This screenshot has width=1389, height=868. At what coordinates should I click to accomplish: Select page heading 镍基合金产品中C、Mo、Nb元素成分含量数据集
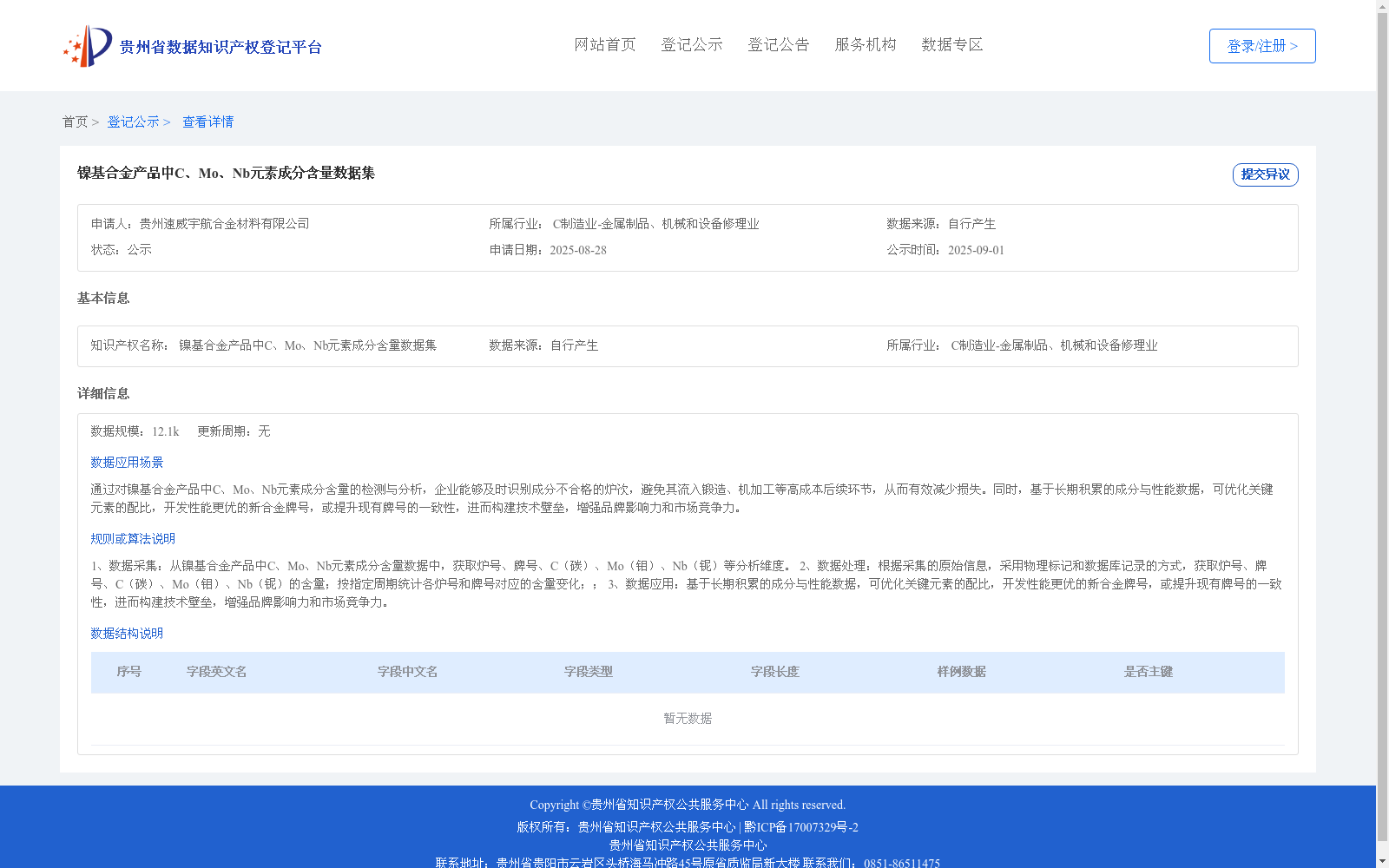pos(226,173)
